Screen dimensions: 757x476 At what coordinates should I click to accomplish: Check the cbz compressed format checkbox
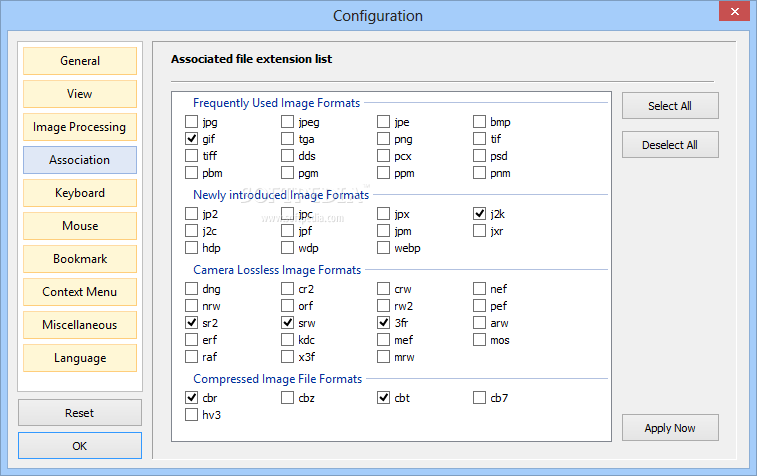[287, 397]
